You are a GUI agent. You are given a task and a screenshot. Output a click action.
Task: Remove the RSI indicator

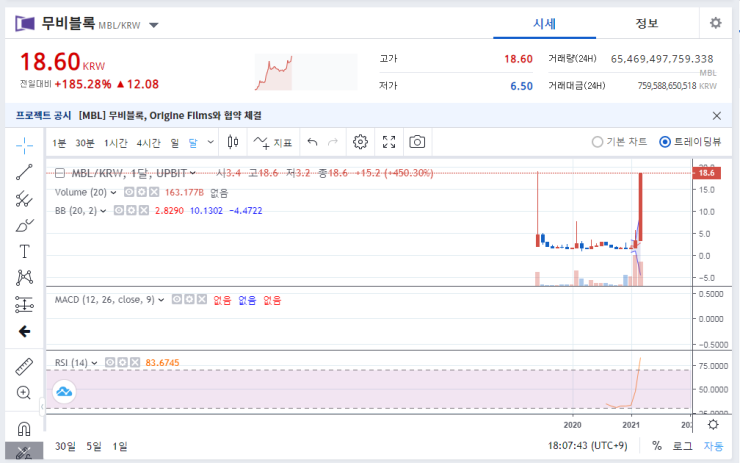tap(135, 362)
